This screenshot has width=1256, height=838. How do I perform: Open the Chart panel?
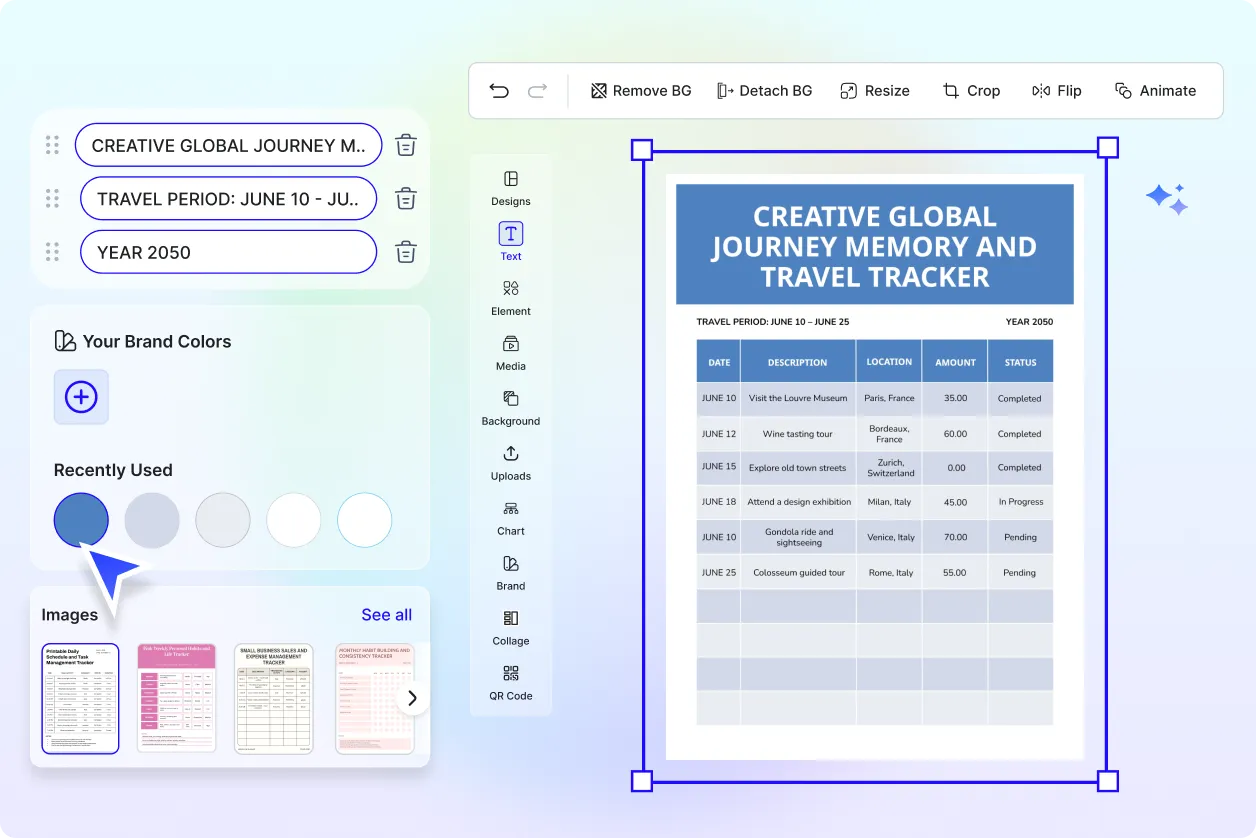[510, 518]
